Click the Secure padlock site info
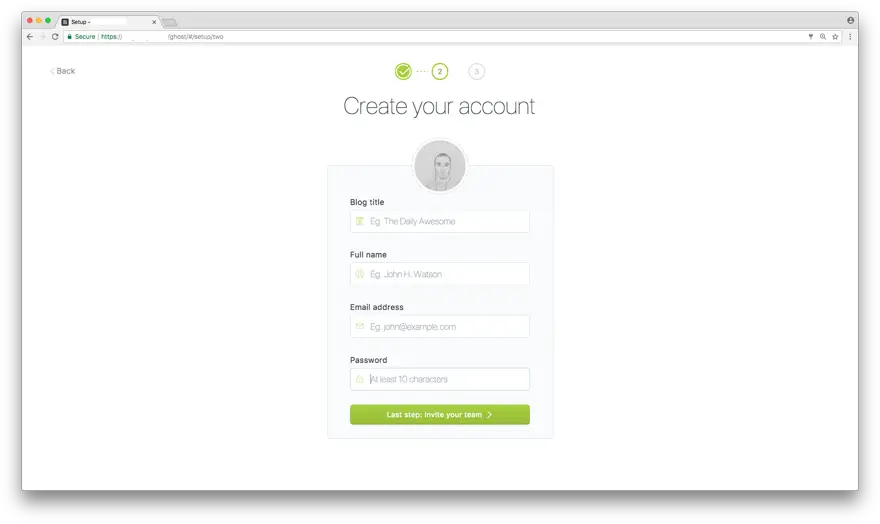This screenshot has width=880, height=524. [x=81, y=36]
